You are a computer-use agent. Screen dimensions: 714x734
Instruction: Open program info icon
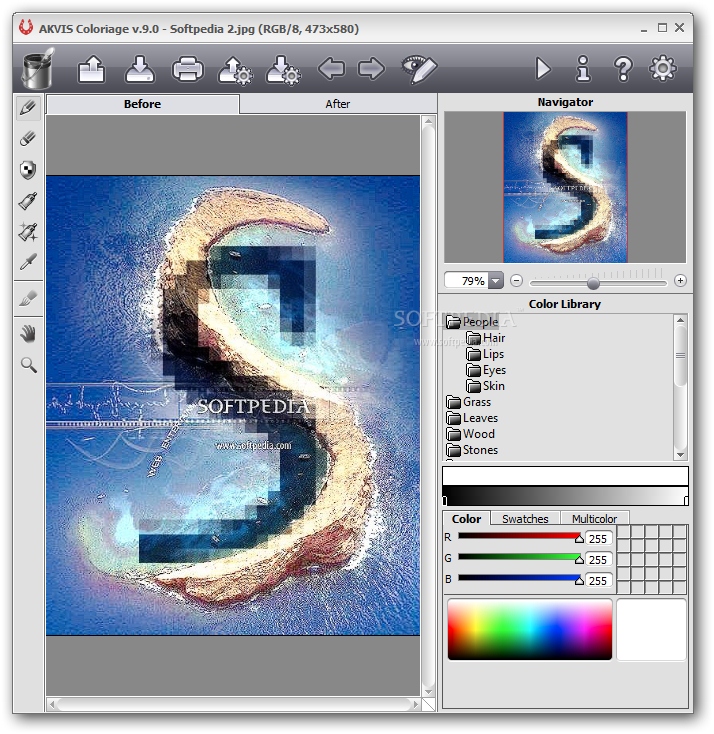pos(582,69)
